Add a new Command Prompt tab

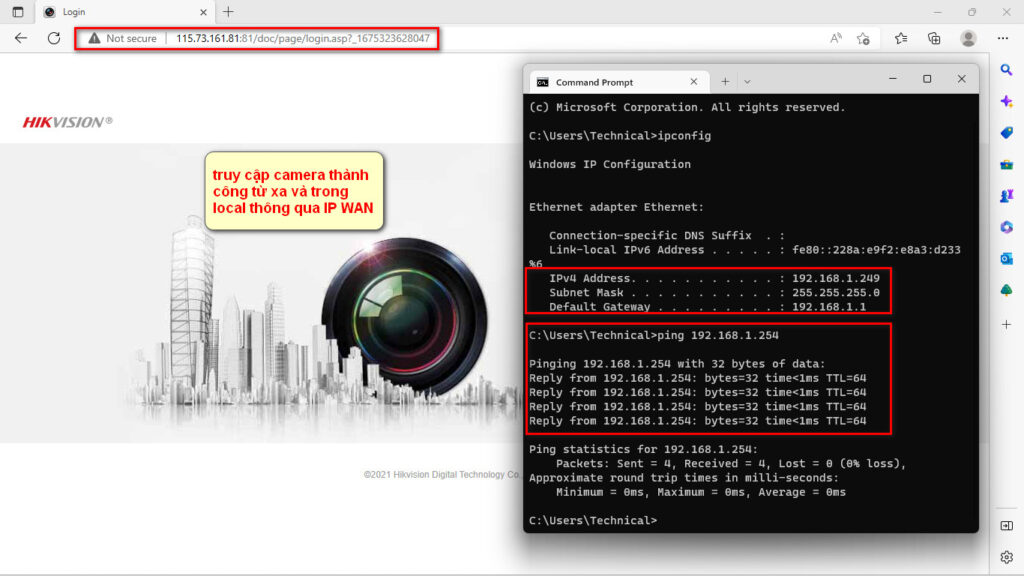(725, 82)
